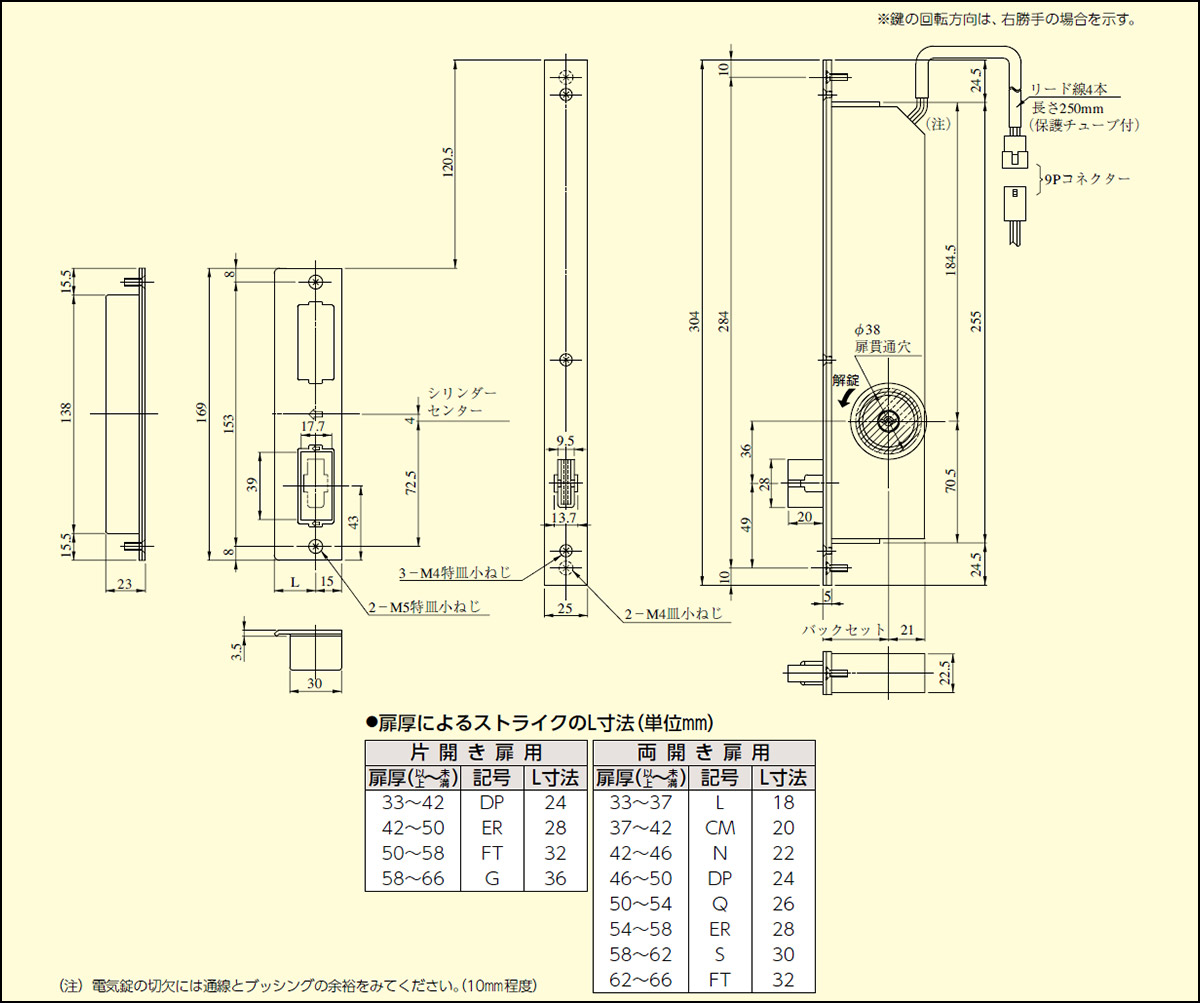Click the bottom screw hole on the strike plate
The width and height of the screenshot is (1200, 1003).
(x=316, y=547)
